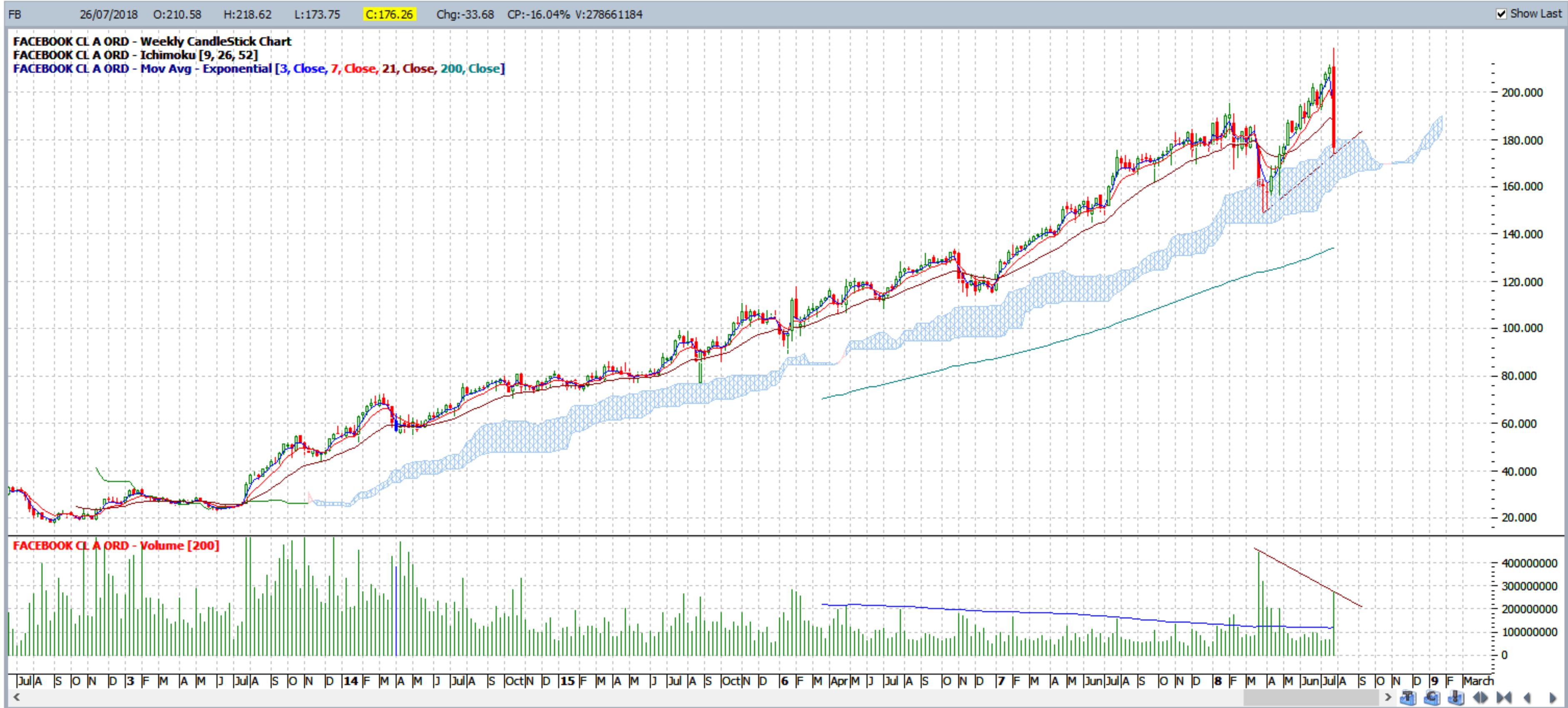1568x708 pixels.
Task: Click the '15' year label on time axis
Action: (x=567, y=681)
